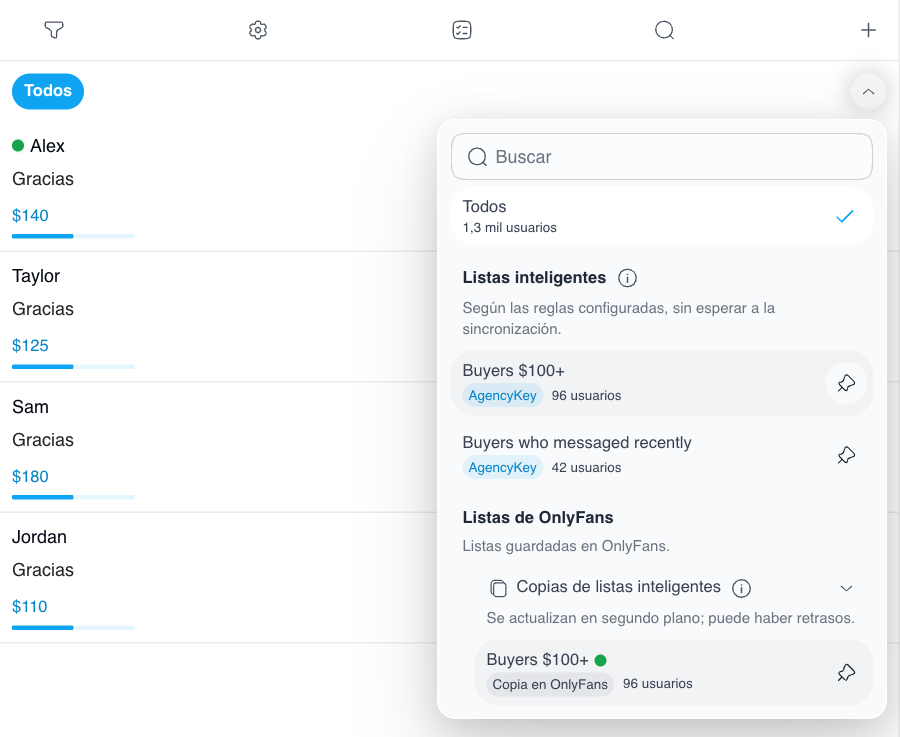Collapse the Copias de listas inteligentes section

846,588
